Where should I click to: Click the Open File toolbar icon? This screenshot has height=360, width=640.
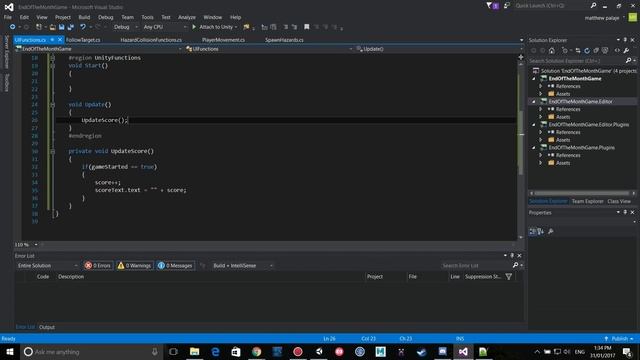click(x=52, y=27)
